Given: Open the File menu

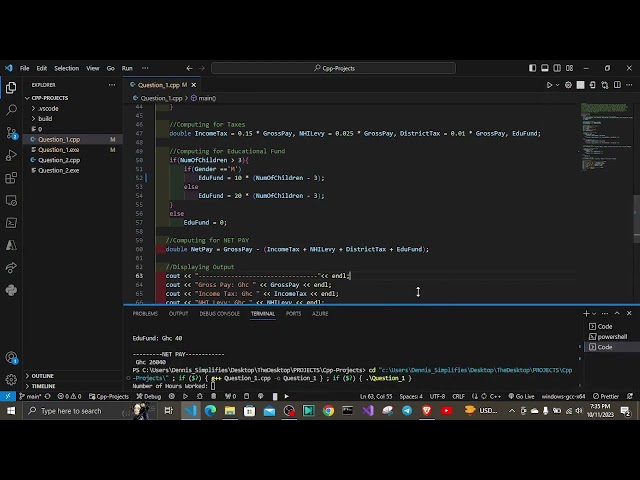Looking at the screenshot, I should pyautogui.click(x=24, y=68).
